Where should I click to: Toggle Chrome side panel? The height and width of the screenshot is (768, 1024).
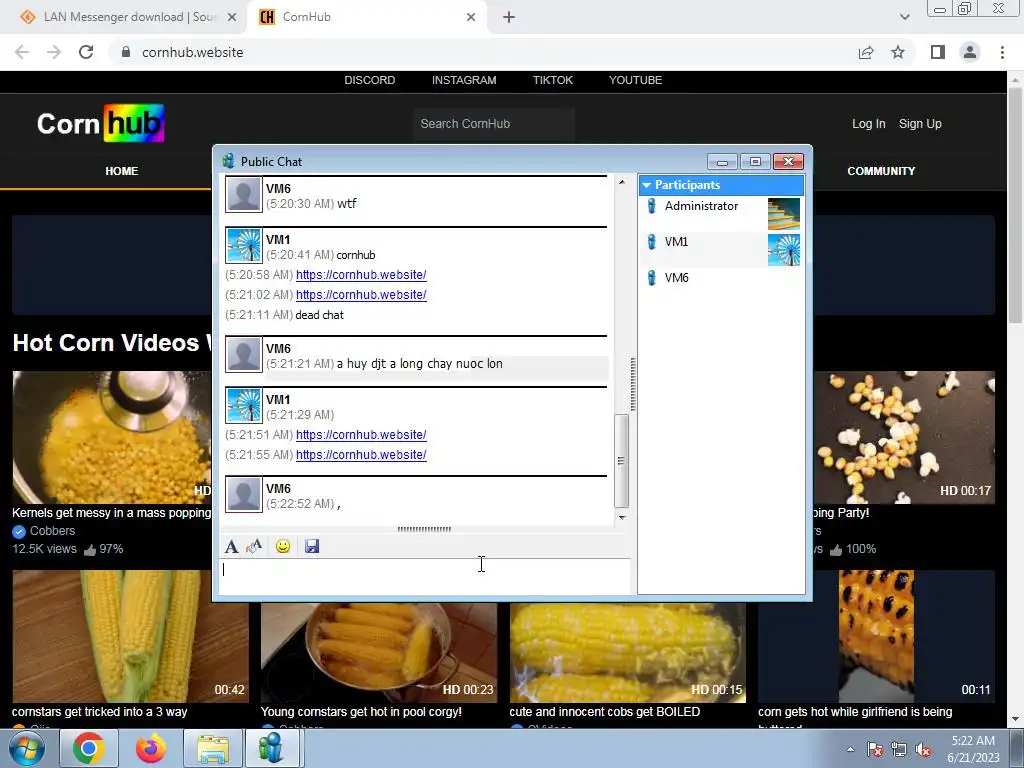938,52
